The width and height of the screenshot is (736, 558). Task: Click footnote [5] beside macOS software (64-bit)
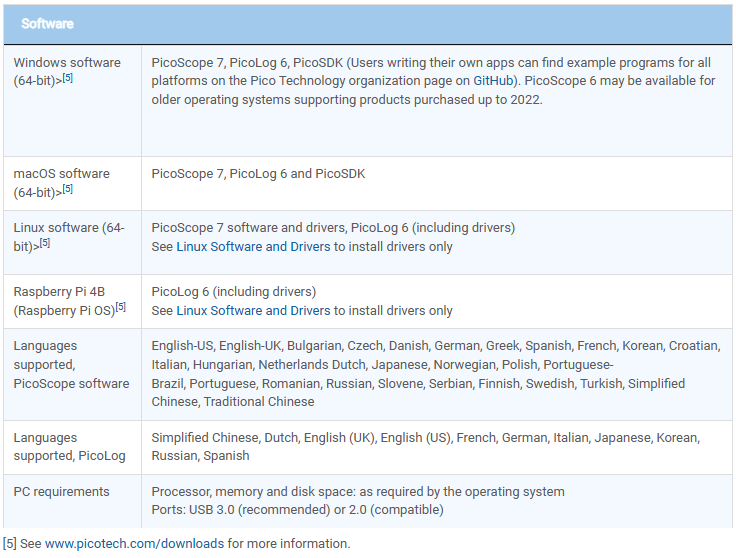click(x=67, y=189)
